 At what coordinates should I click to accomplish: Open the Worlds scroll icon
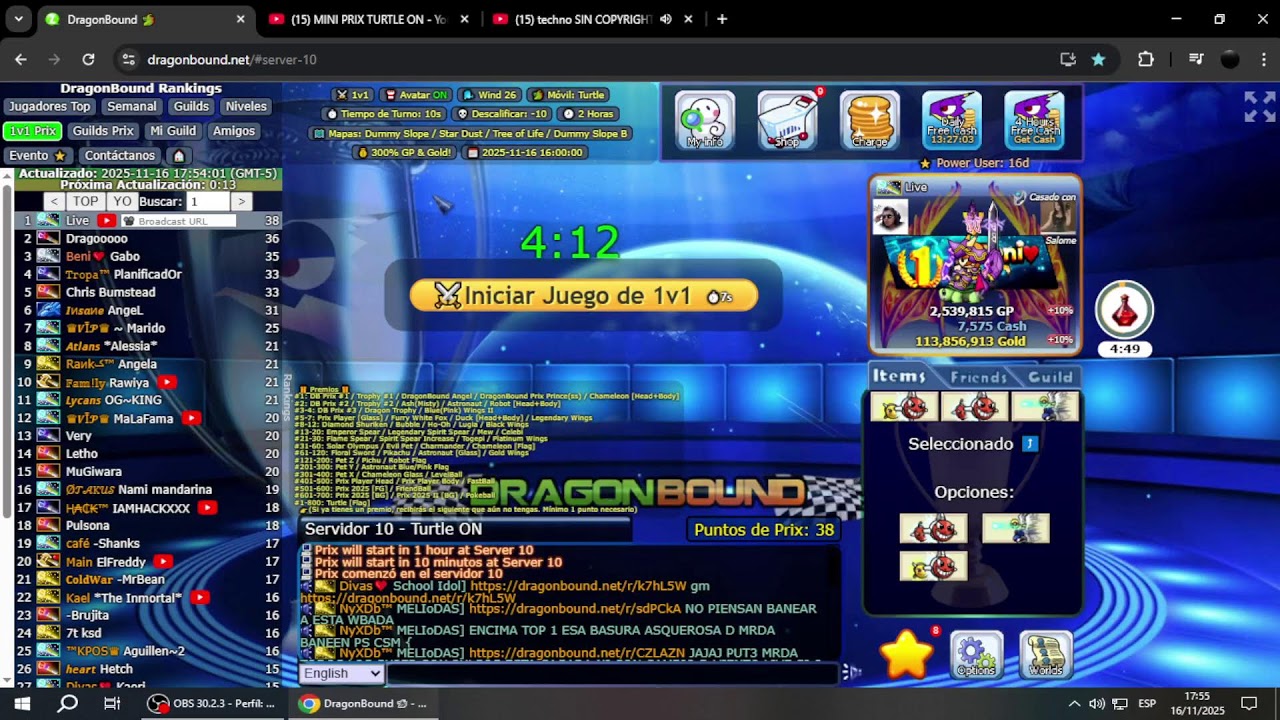tap(1046, 656)
